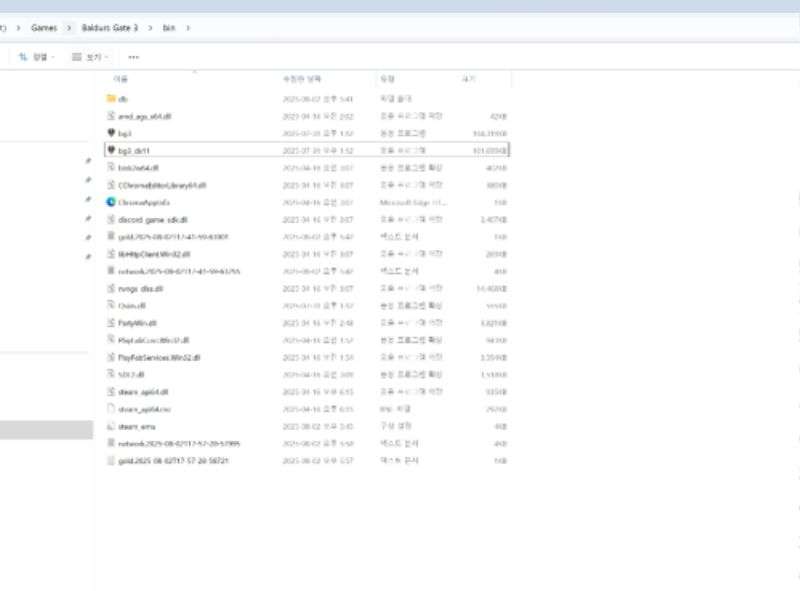The image size is (800, 591).
Task: Open the three-dots more options menu
Action: coord(134,57)
